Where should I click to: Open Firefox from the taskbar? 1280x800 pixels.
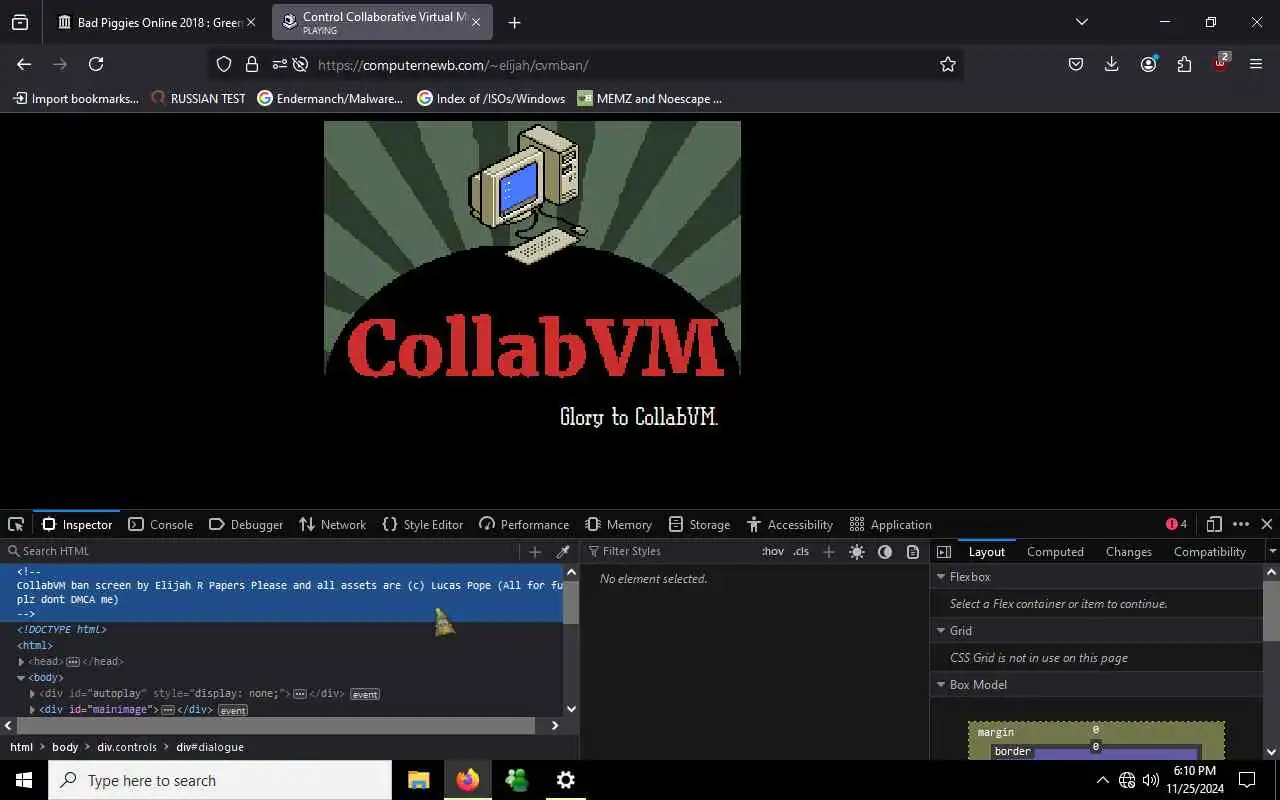point(468,780)
